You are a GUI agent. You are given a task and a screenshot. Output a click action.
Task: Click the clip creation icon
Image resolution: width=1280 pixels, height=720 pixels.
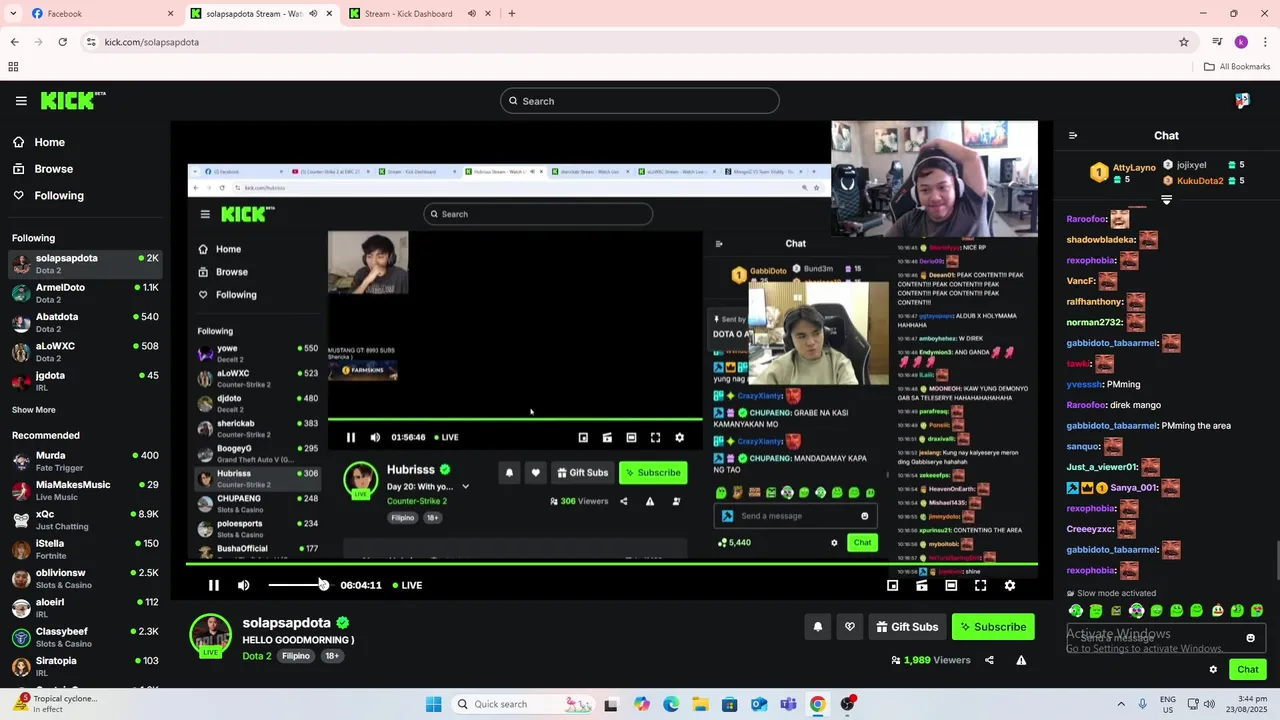(x=922, y=585)
